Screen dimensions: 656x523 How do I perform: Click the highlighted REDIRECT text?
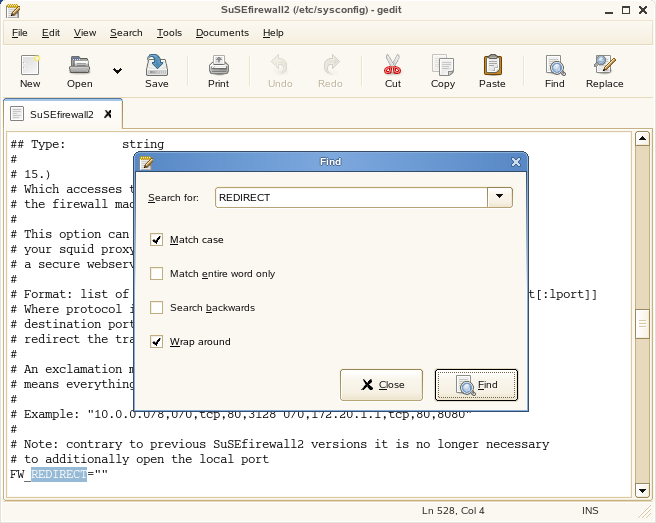[59, 474]
